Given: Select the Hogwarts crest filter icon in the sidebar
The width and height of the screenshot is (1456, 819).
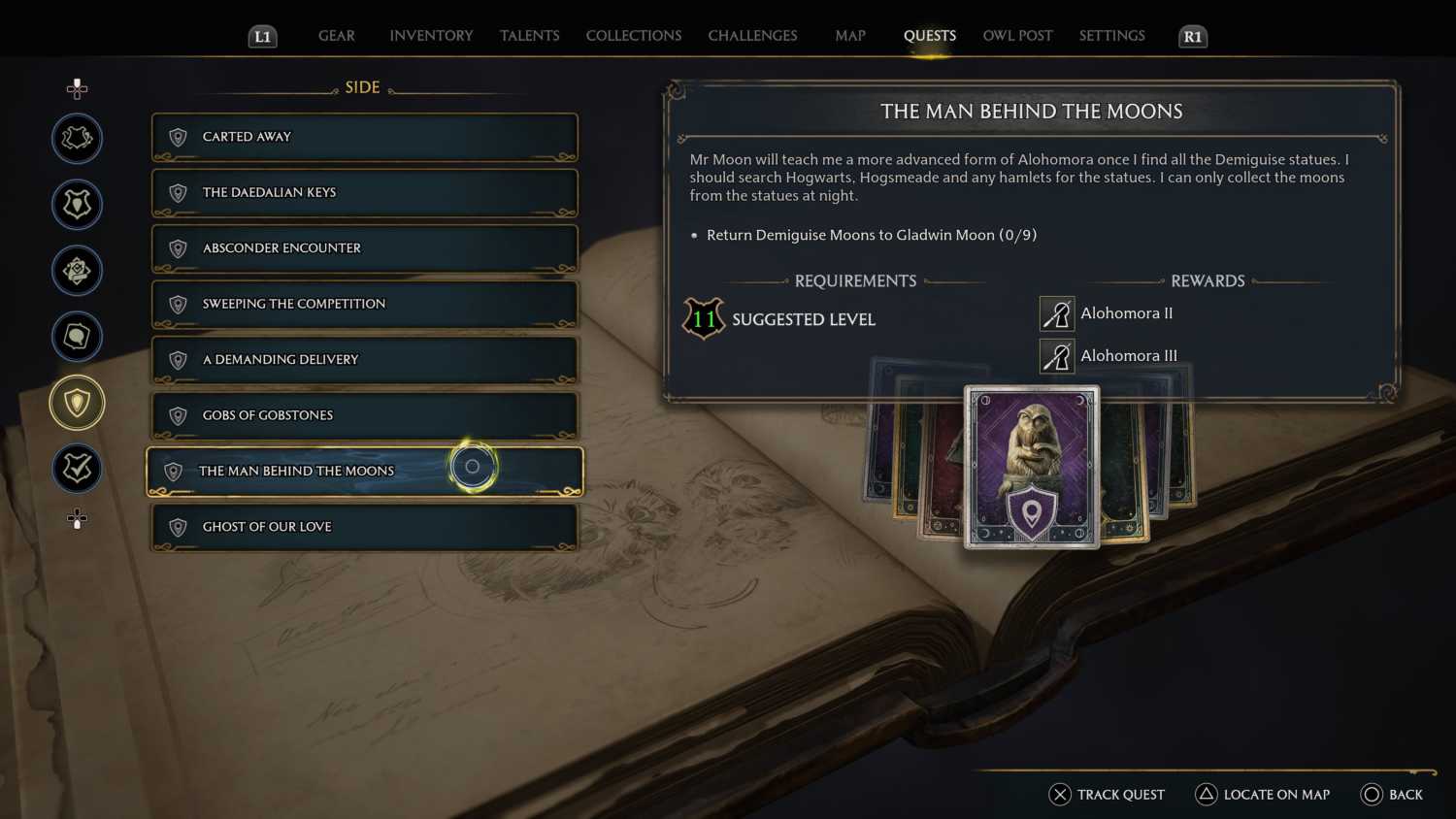Looking at the screenshot, I should click(77, 205).
